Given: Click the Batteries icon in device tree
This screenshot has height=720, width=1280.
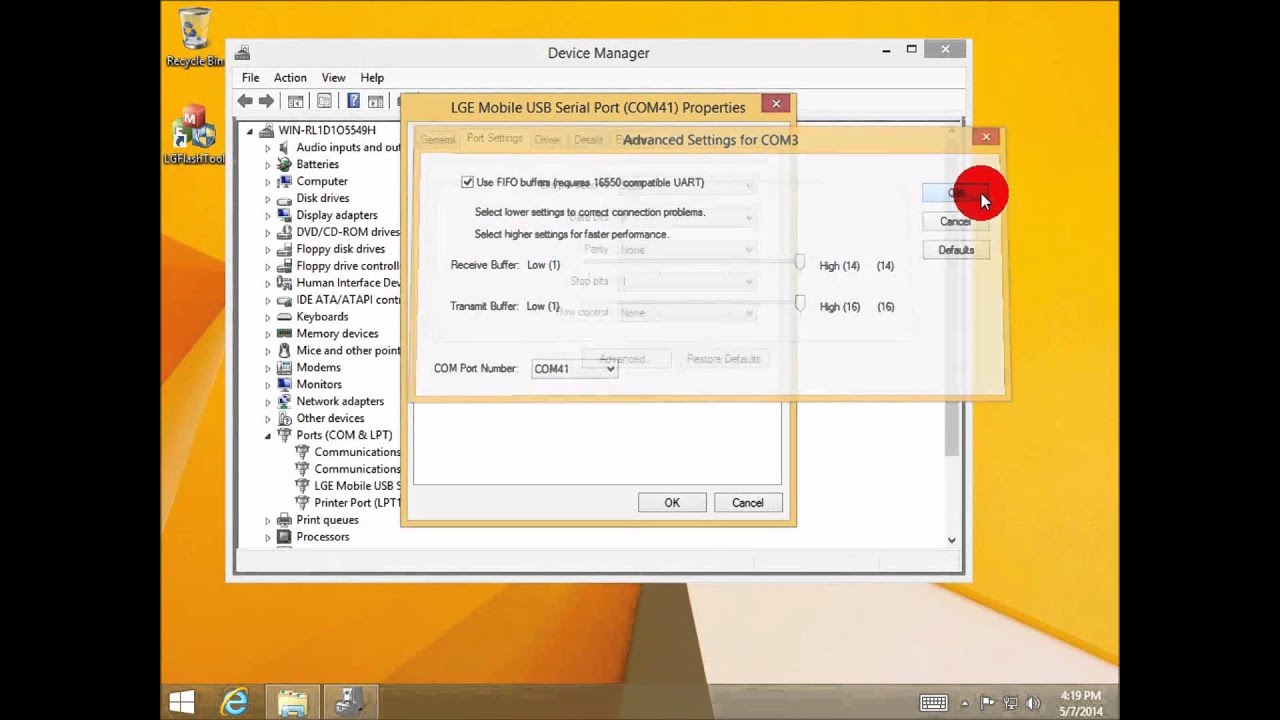Looking at the screenshot, I should (284, 164).
